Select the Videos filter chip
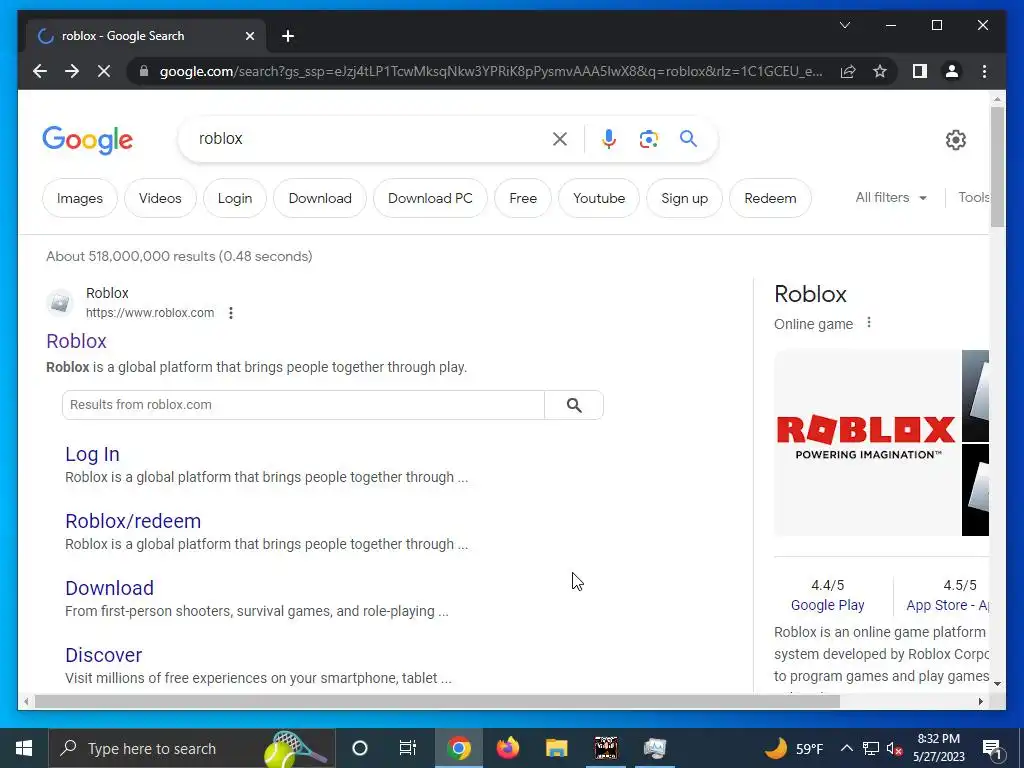The height and width of the screenshot is (768, 1024). [x=160, y=198]
